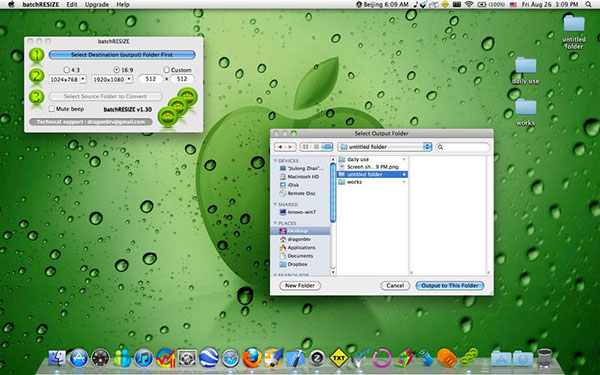Open the batchRESIZE menu
The image size is (600, 375).
pyautogui.click(x=40, y=4)
